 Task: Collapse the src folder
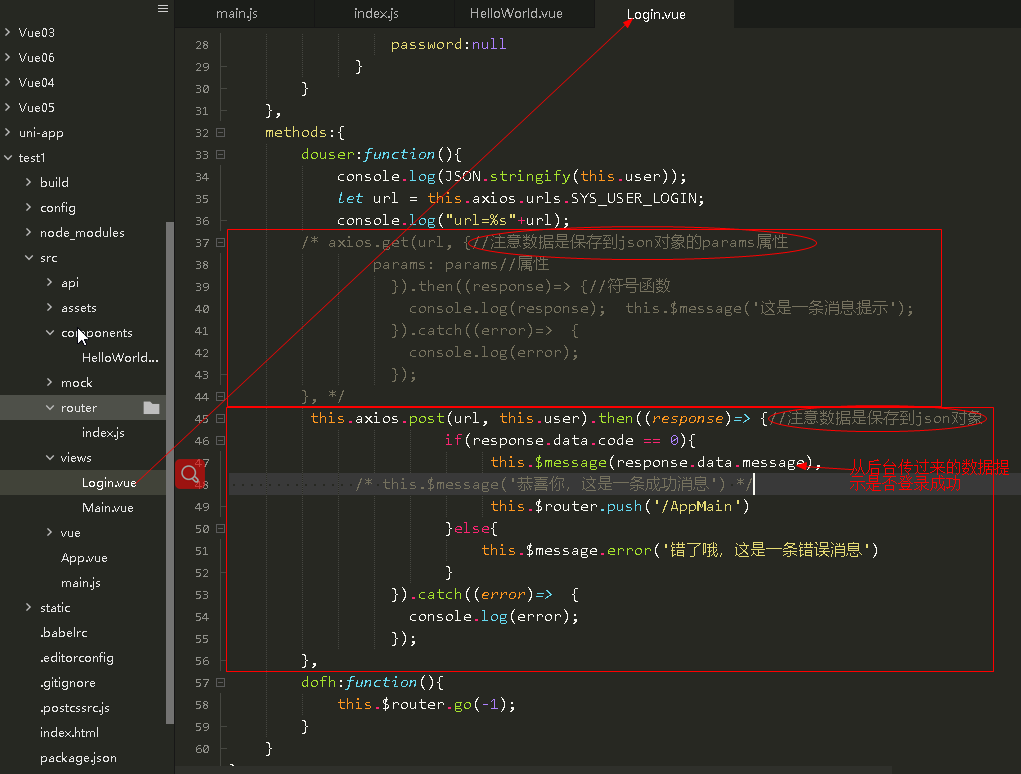click(29, 257)
